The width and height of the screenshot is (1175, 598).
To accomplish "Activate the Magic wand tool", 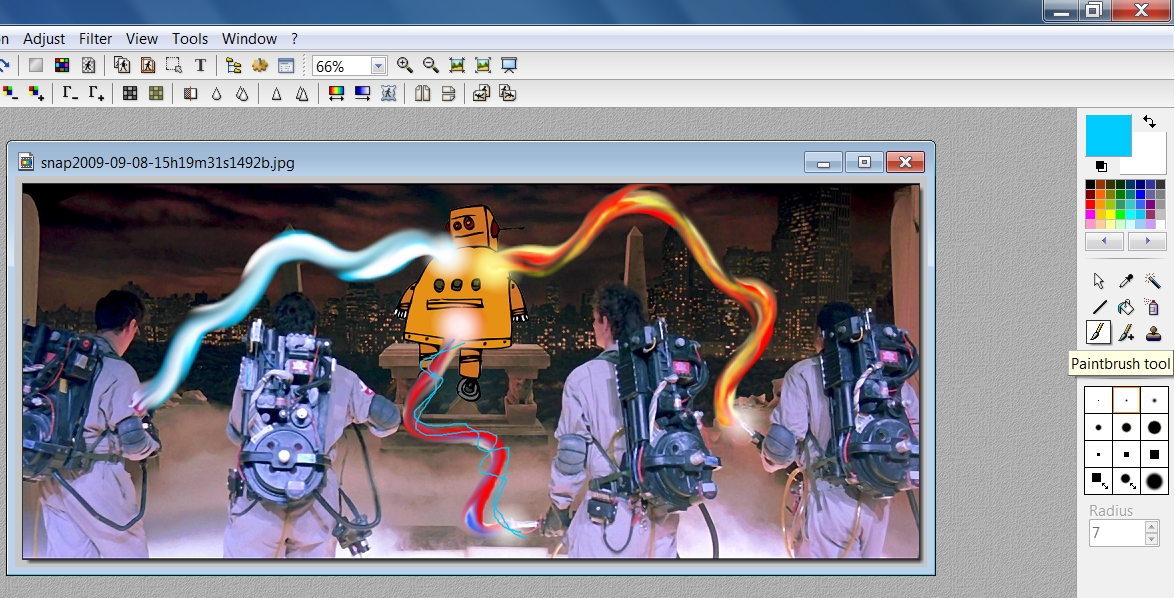I will (1153, 280).
